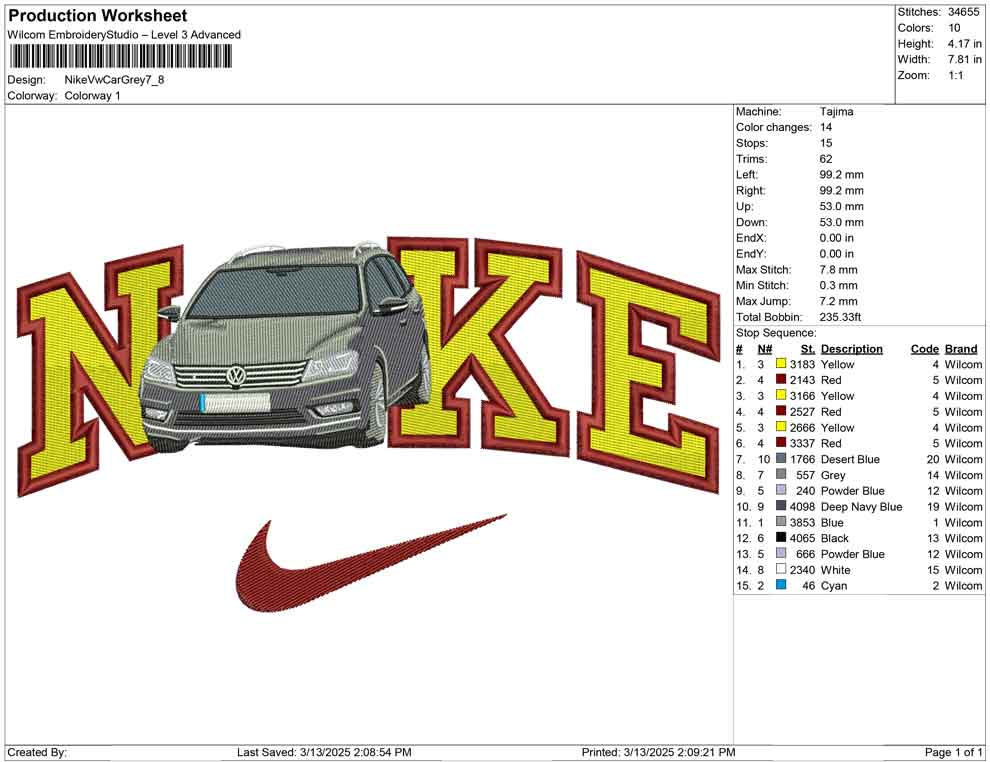Pick the red swatch beside code 3337
Image resolution: width=990 pixels, height=762 pixels.
coord(781,443)
